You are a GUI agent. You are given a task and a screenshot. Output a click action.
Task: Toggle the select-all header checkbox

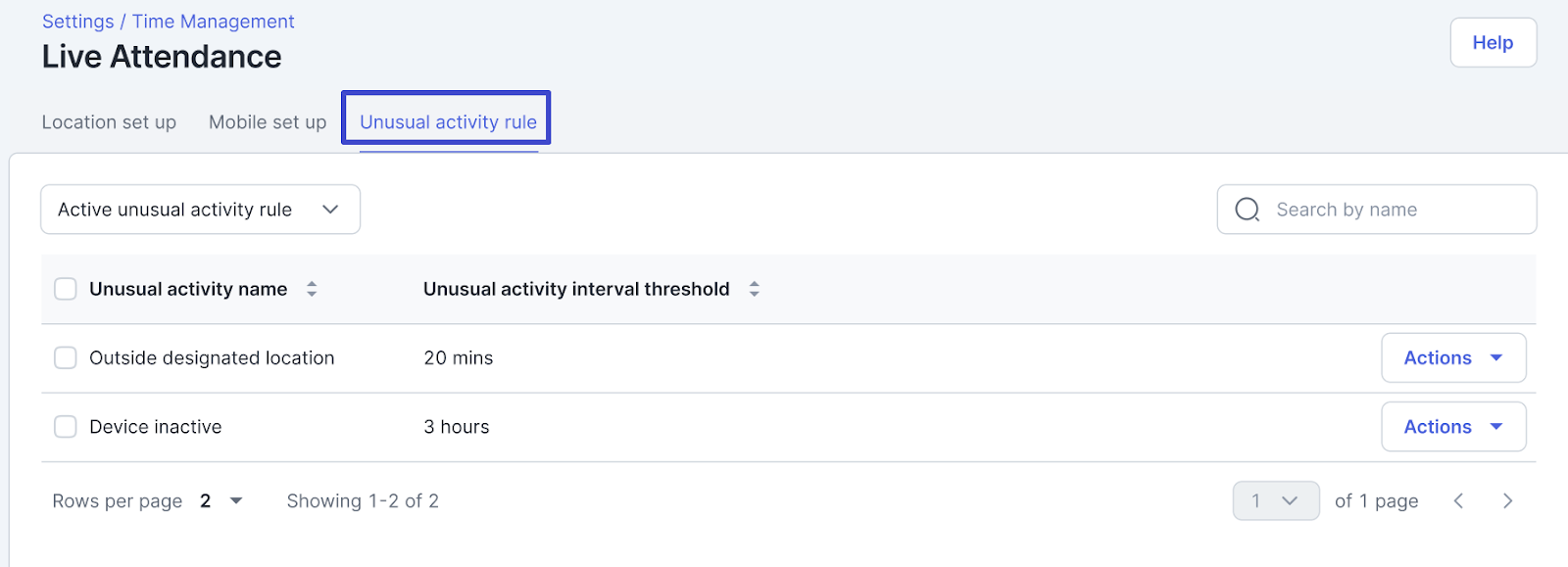pos(66,289)
